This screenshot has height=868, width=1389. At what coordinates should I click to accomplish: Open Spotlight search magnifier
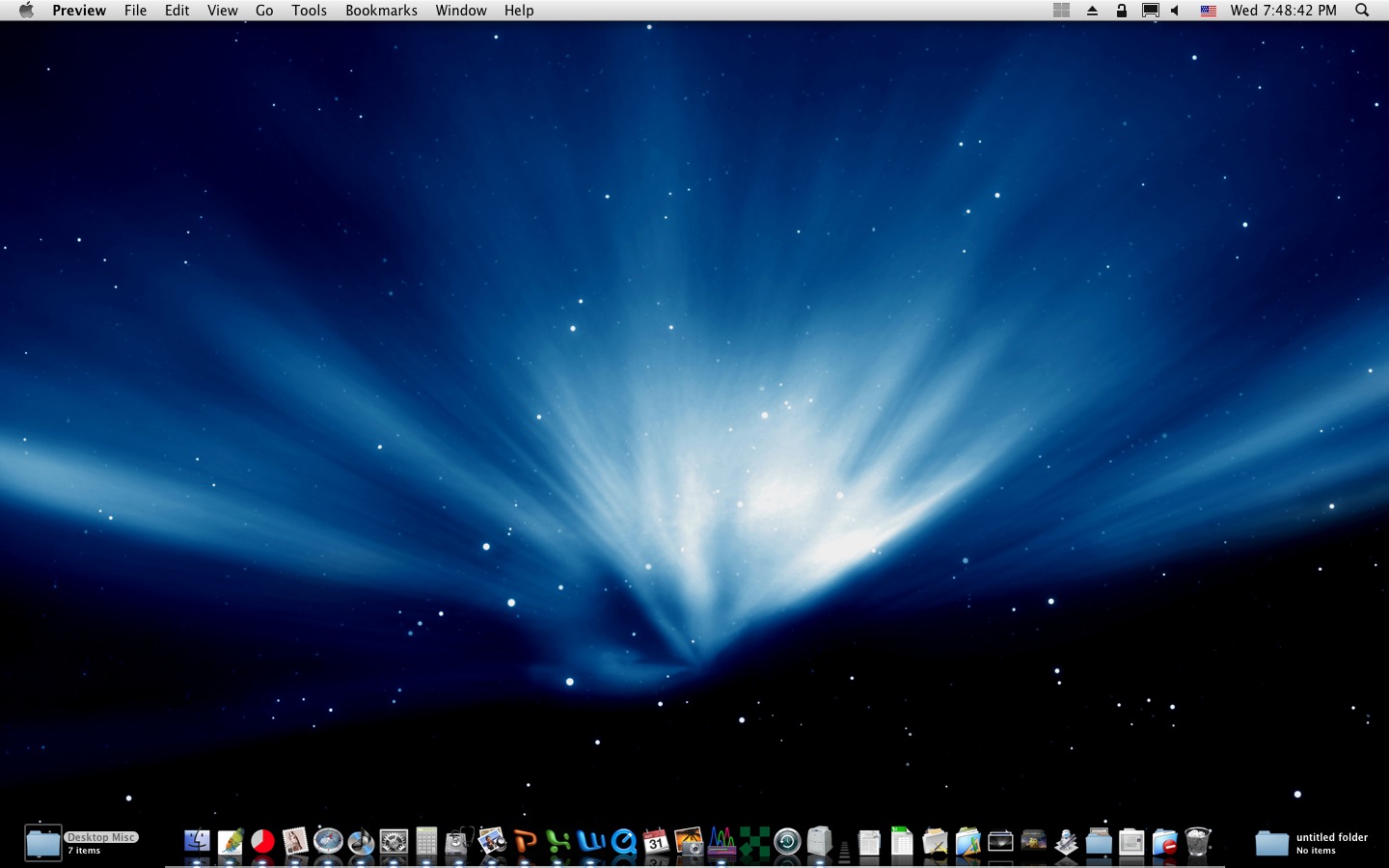tap(1362, 11)
